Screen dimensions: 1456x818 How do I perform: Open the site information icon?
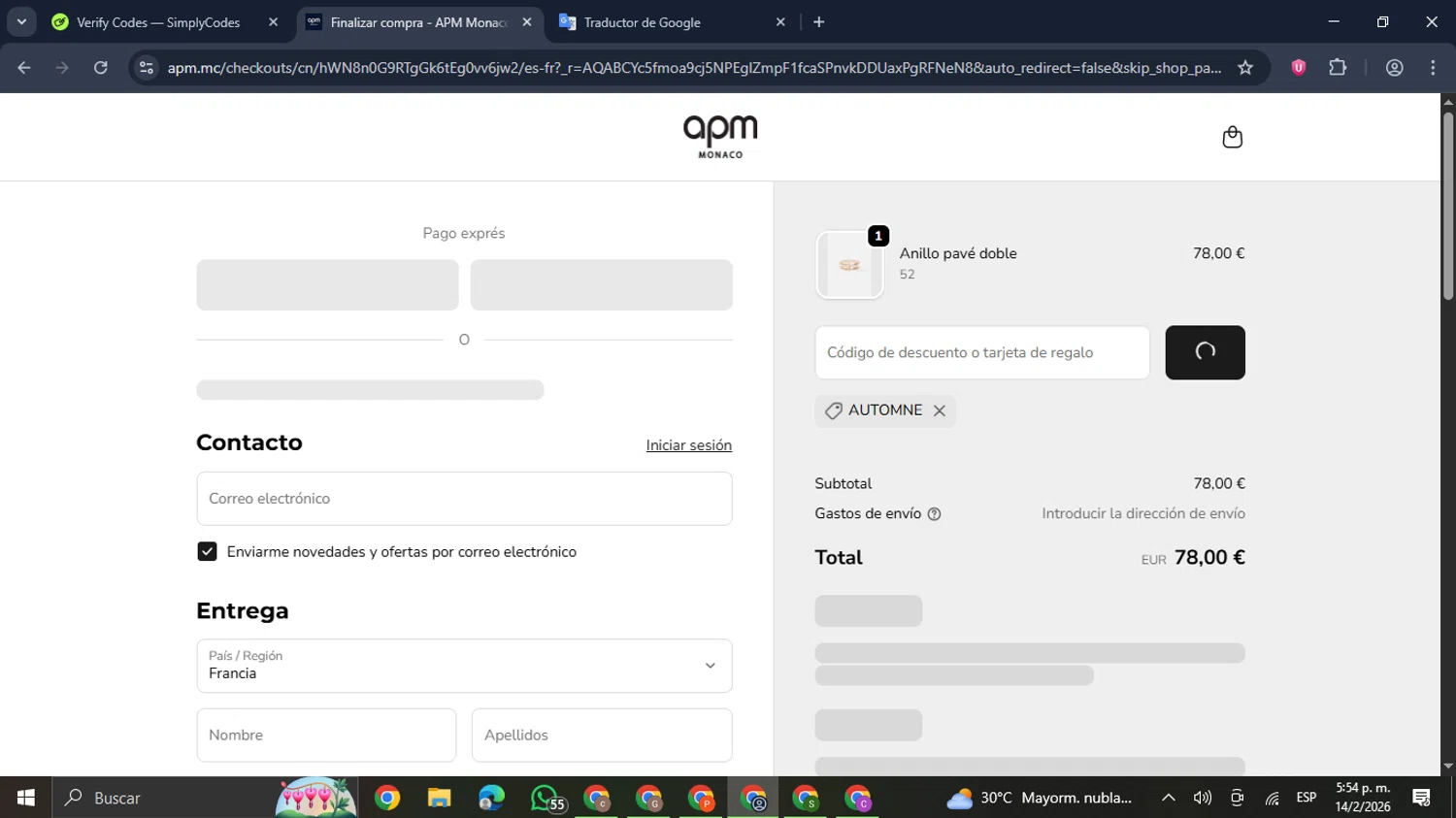(x=147, y=68)
